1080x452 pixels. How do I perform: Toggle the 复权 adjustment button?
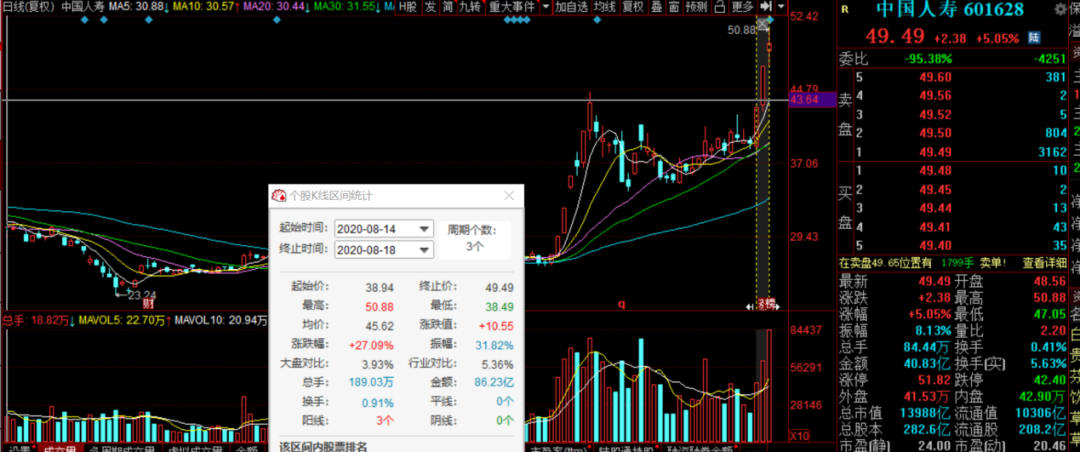coord(632,7)
